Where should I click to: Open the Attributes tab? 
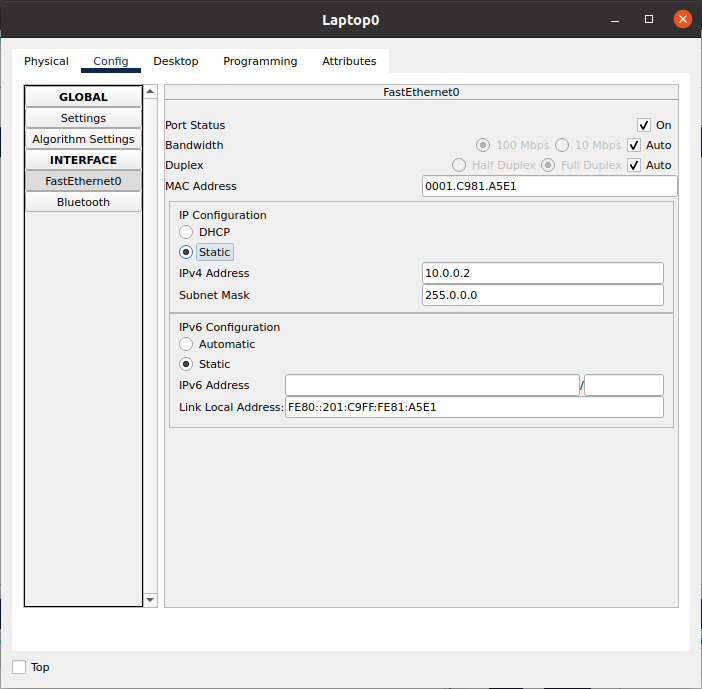[349, 61]
